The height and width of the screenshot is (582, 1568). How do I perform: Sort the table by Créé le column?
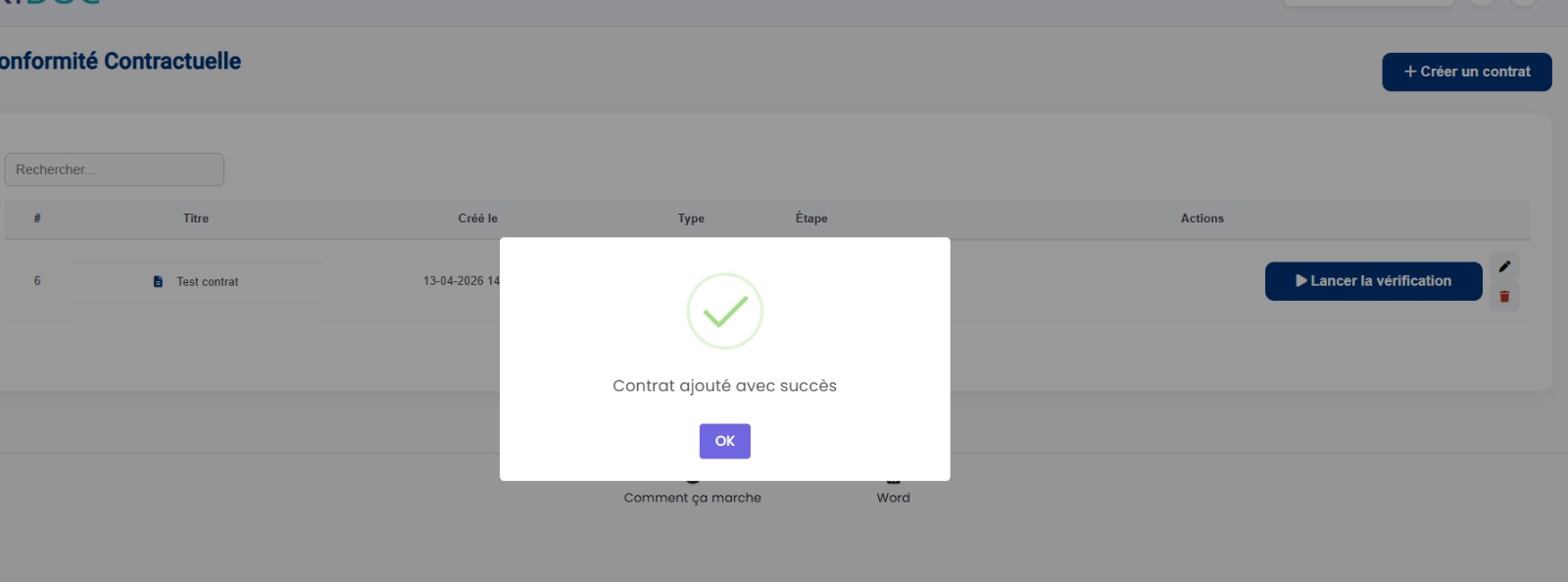tap(477, 218)
